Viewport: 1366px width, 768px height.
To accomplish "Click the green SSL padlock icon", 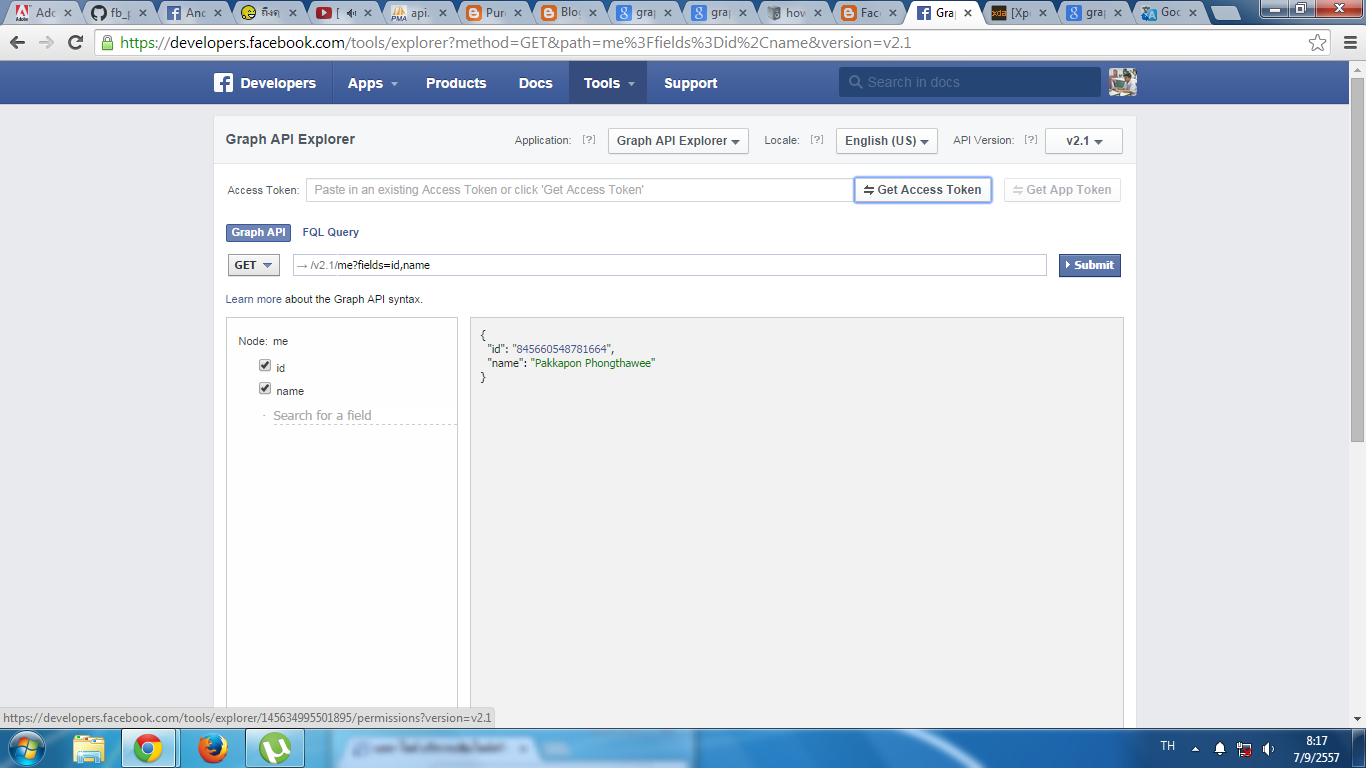I will [x=107, y=43].
